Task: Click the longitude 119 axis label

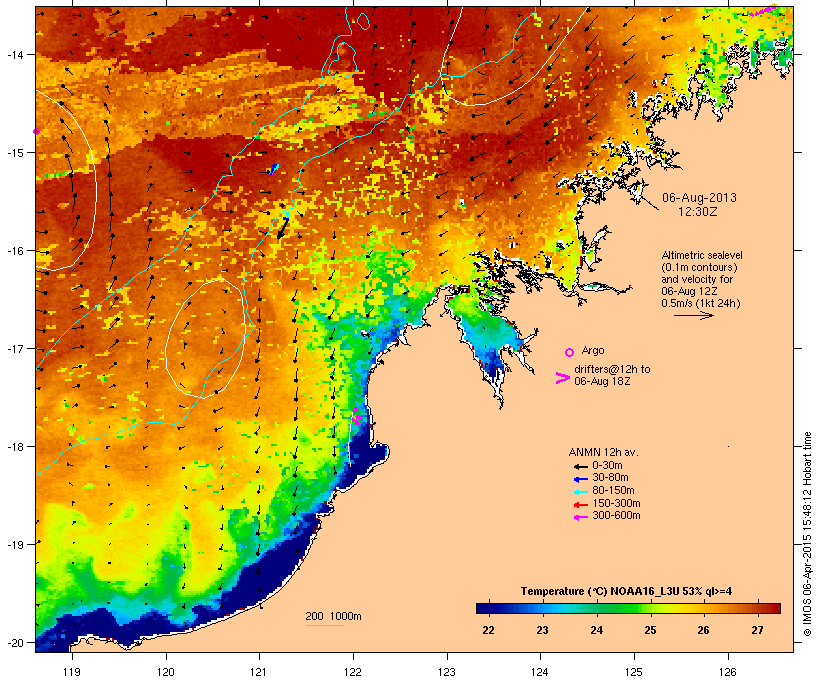Action: 72,672
